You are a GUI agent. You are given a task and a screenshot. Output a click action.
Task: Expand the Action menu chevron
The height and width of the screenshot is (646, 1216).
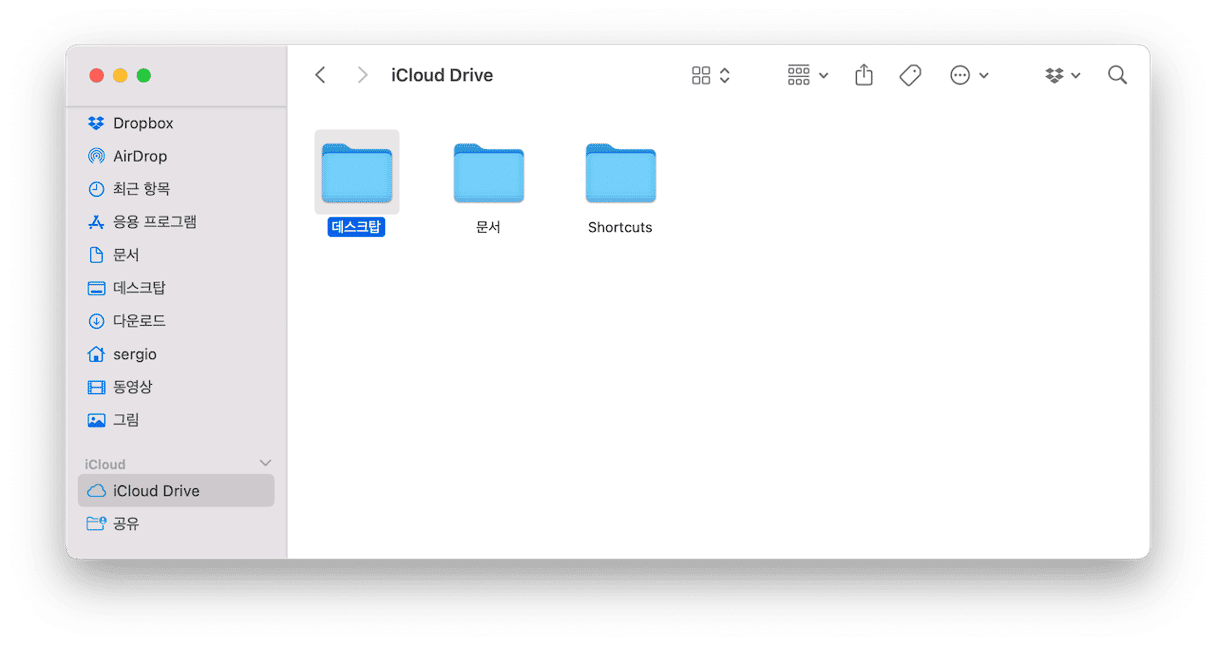pos(984,76)
